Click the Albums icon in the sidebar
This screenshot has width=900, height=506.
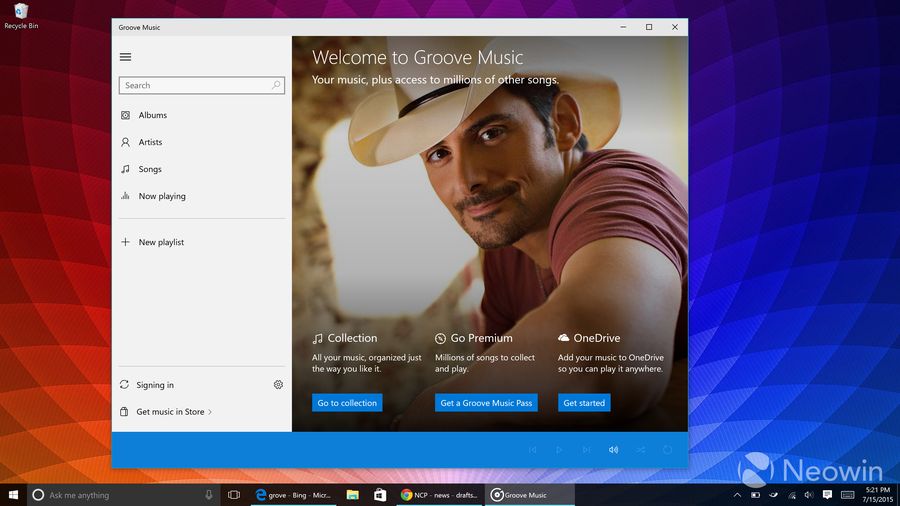(125, 115)
